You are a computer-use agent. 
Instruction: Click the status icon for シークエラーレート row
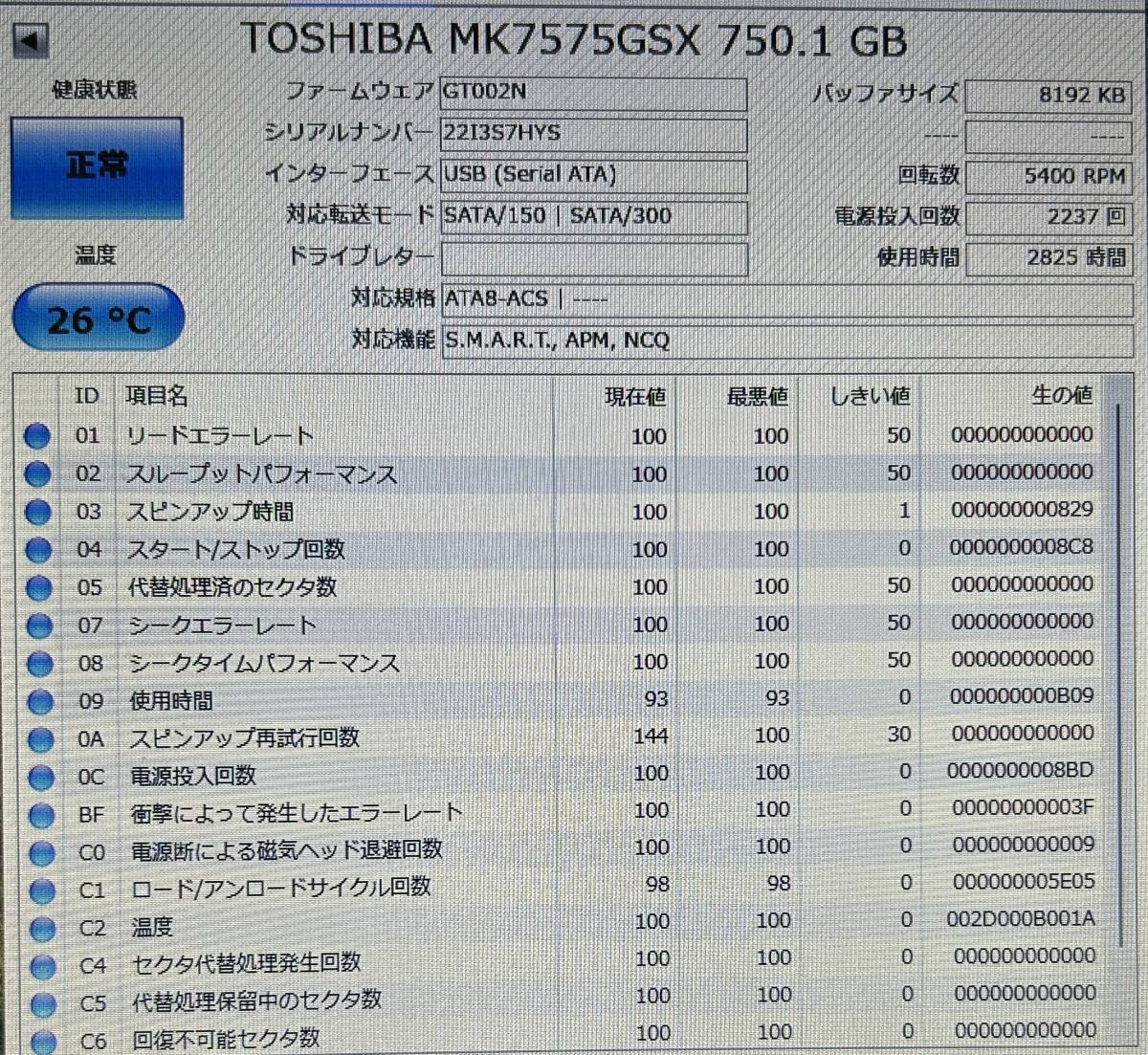38,626
